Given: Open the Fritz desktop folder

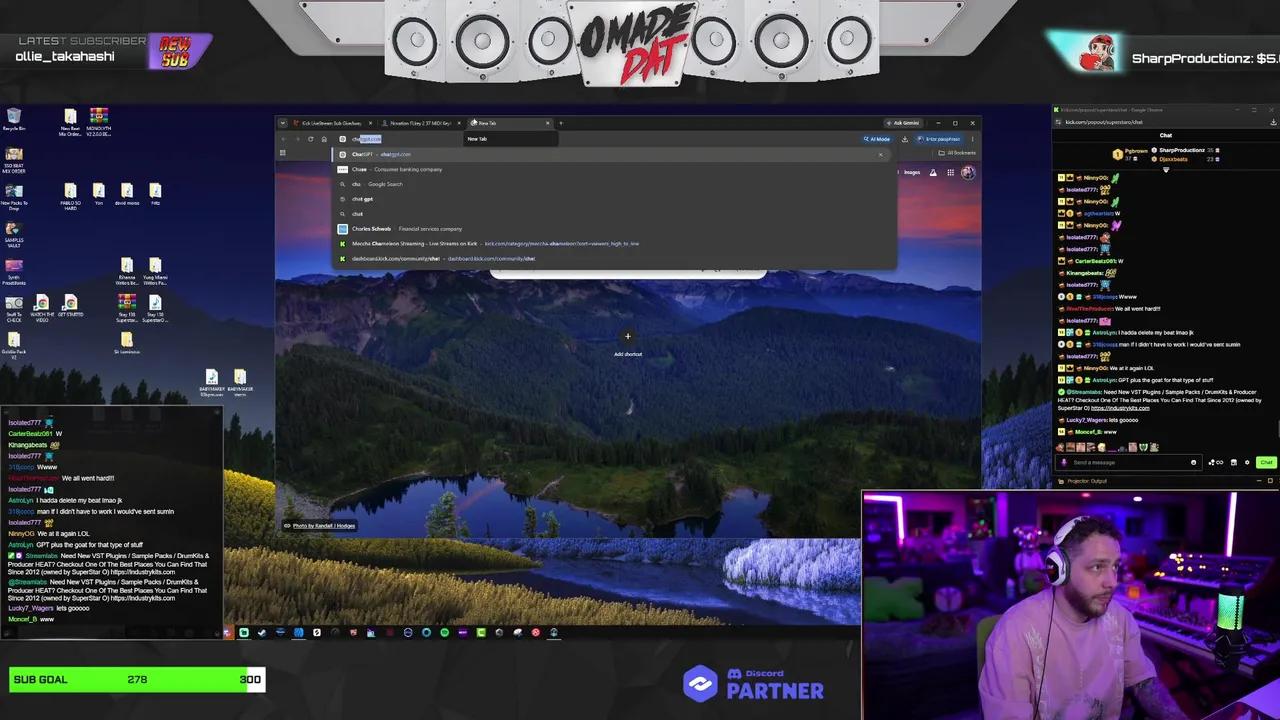Looking at the screenshot, I should pyautogui.click(x=155, y=194).
